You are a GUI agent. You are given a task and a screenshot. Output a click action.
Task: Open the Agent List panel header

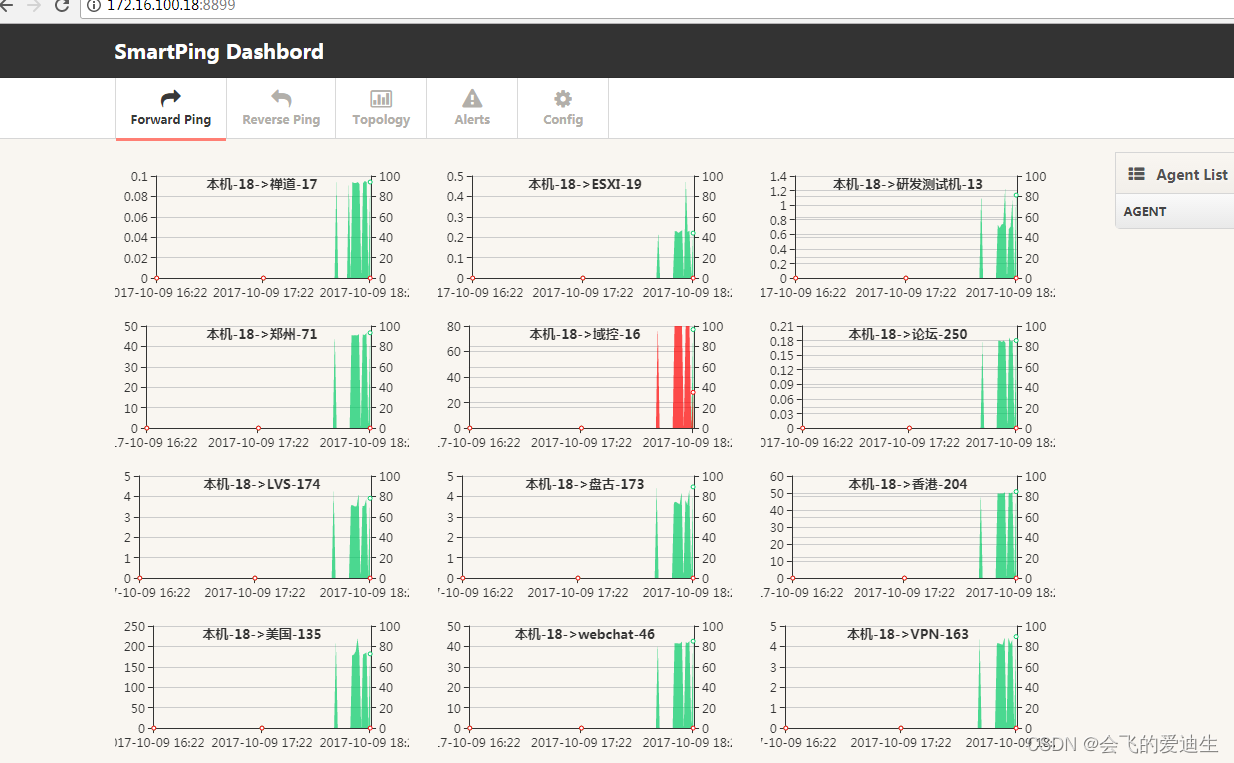1175,173
